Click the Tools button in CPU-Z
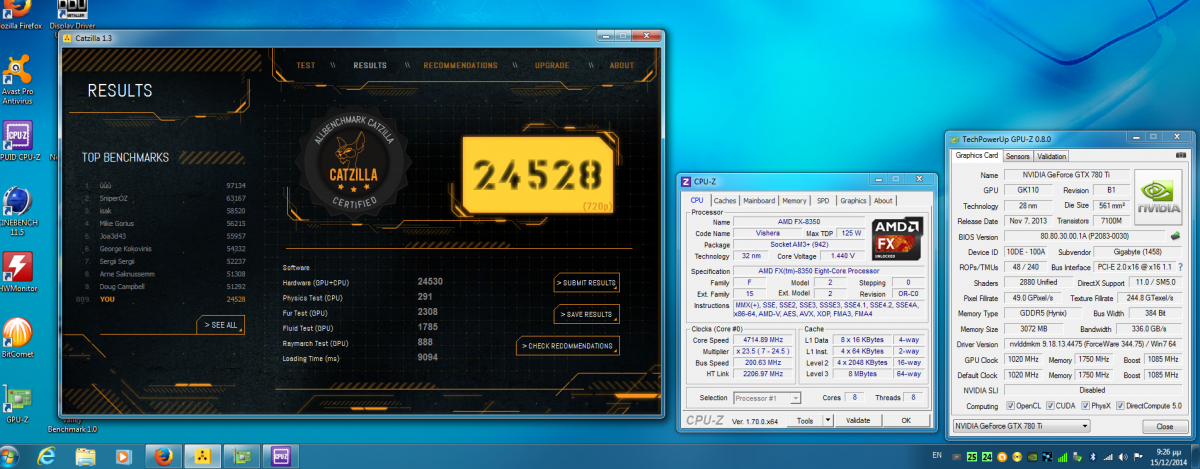Screen dimensions: 1200x469 click(804, 421)
